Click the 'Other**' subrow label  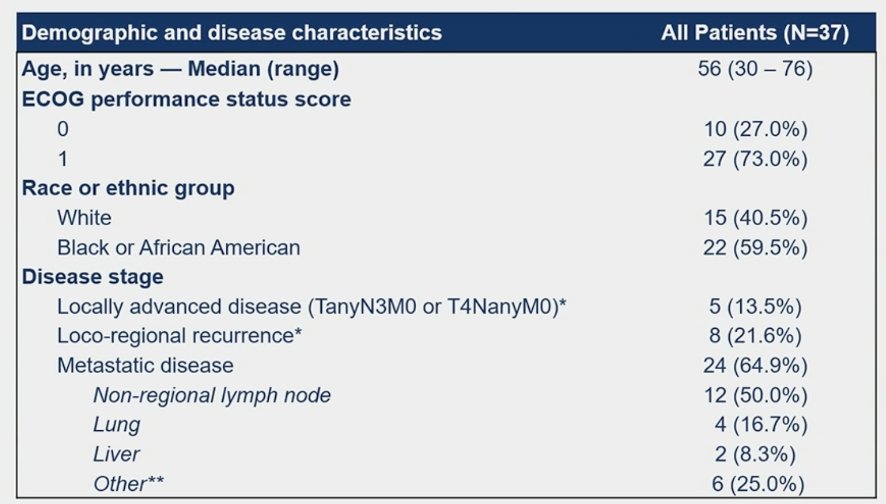(x=129, y=484)
